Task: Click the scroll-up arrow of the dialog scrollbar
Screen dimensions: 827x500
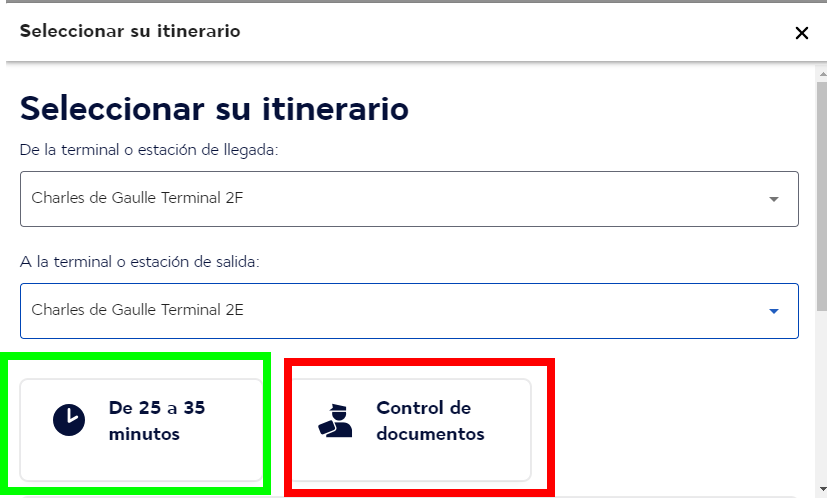Action: (823, 74)
